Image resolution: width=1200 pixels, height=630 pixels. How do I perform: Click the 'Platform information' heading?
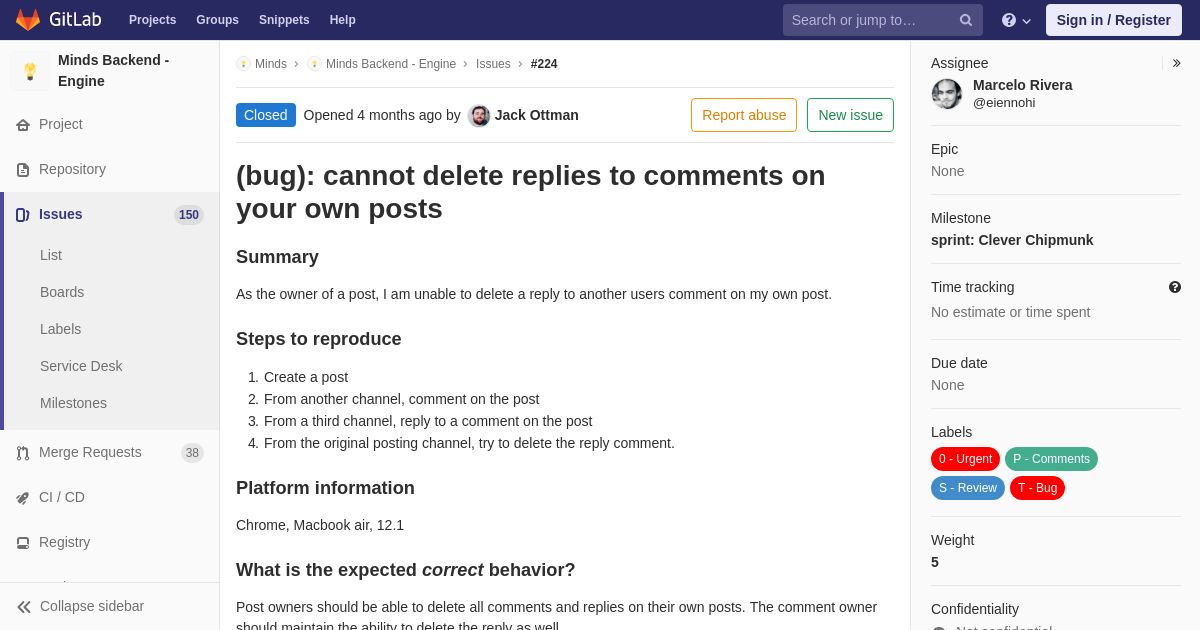click(x=325, y=488)
